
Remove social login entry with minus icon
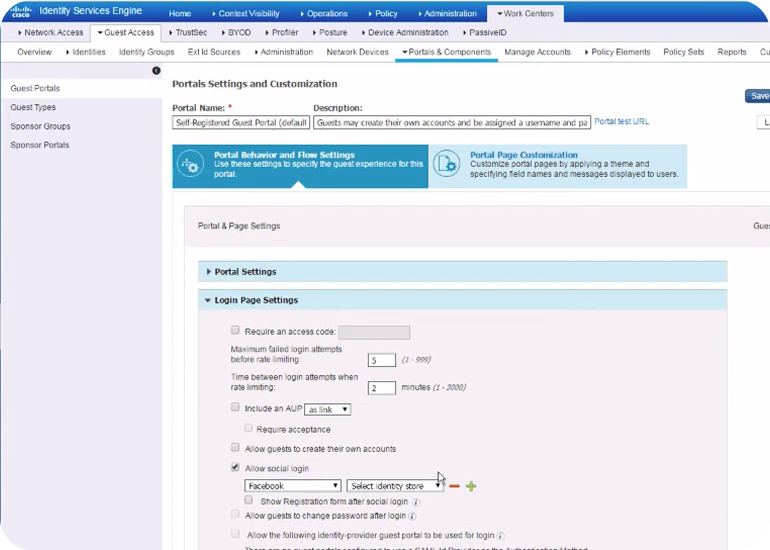454,486
